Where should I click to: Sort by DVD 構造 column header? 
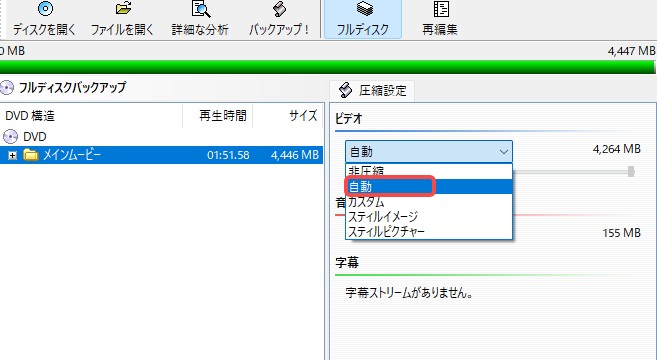pyautogui.click(x=91, y=116)
